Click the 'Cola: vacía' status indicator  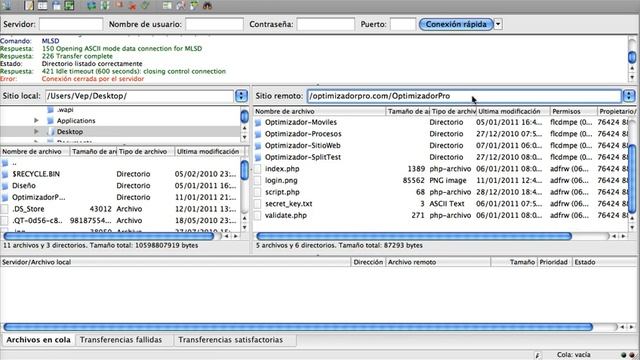(573, 355)
